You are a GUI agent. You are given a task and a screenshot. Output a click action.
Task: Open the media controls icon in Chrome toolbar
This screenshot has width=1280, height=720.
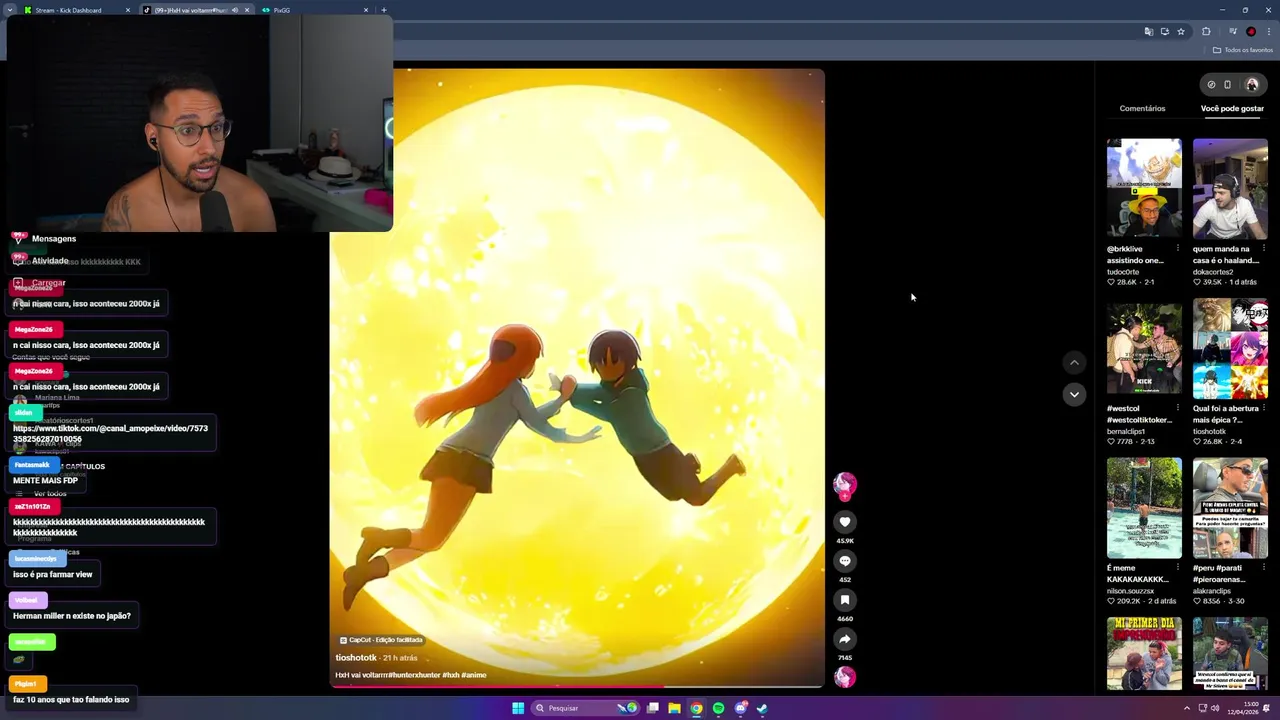(1232, 32)
